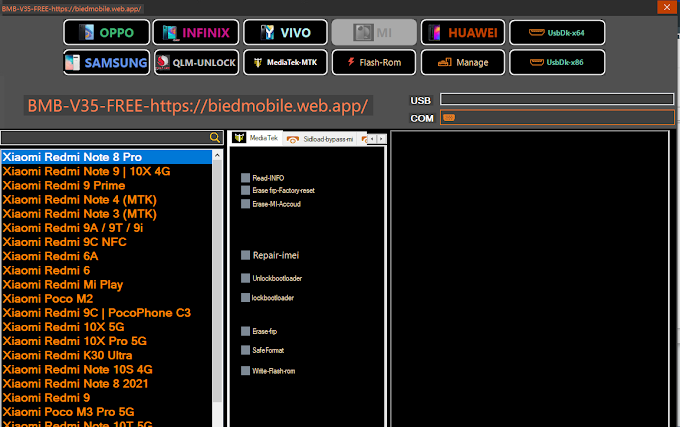Switch to the MediaTek tab

point(256,138)
